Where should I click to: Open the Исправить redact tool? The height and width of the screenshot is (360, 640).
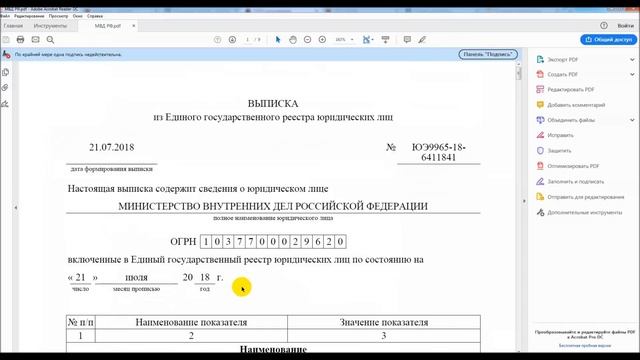tap(560, 135)
